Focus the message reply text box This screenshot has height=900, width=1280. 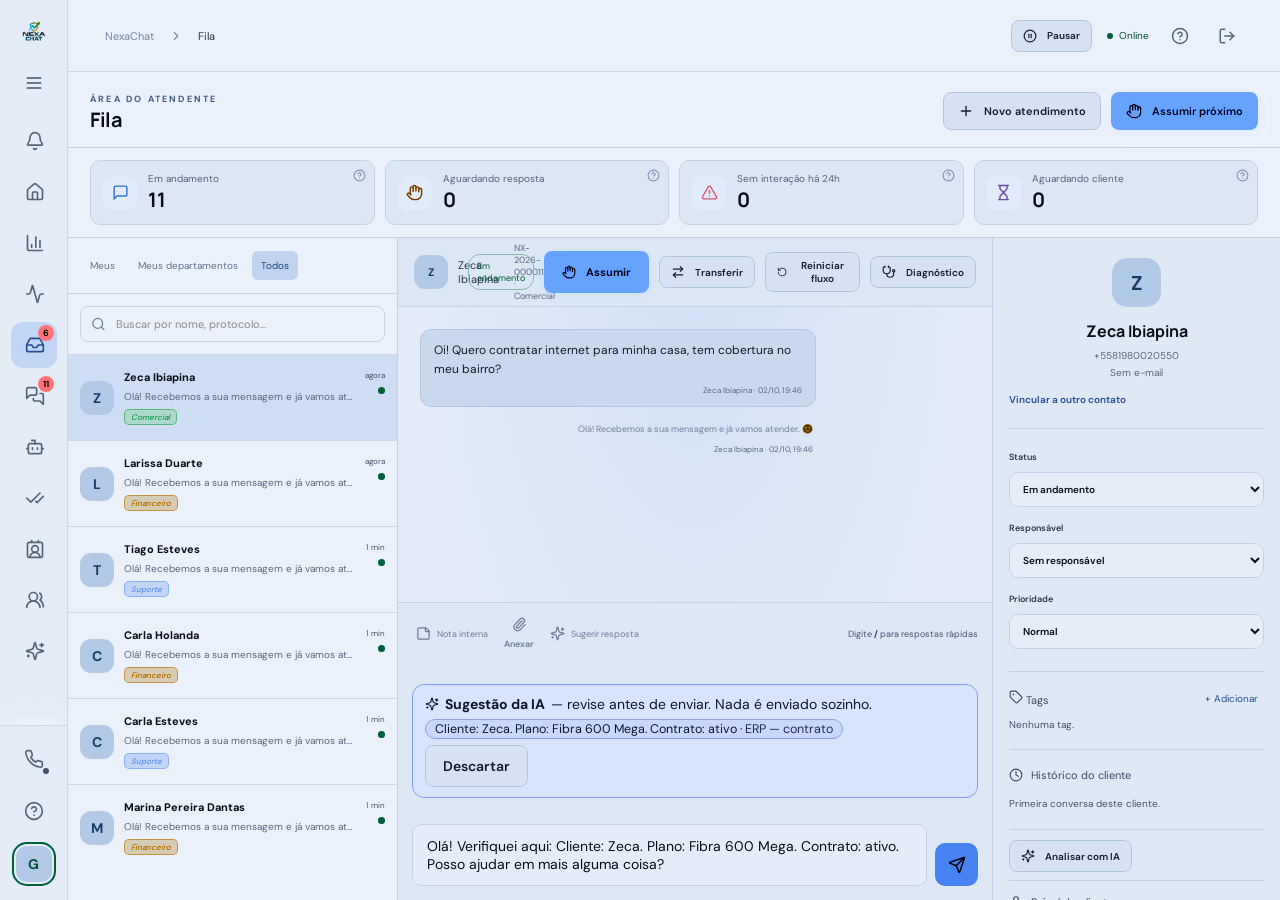669,855
